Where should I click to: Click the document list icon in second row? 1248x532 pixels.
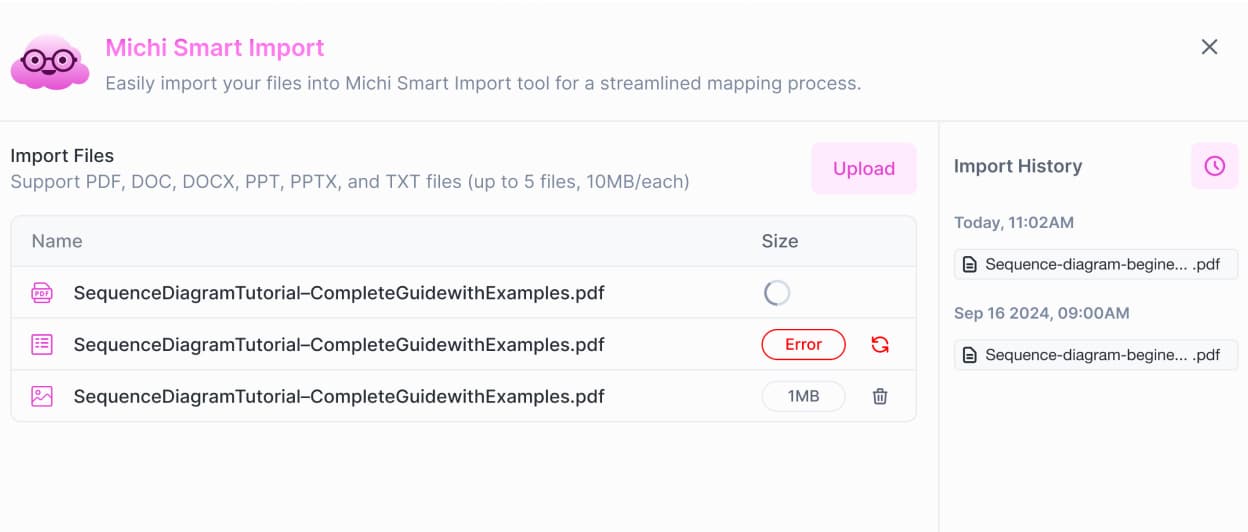[42, 345]
